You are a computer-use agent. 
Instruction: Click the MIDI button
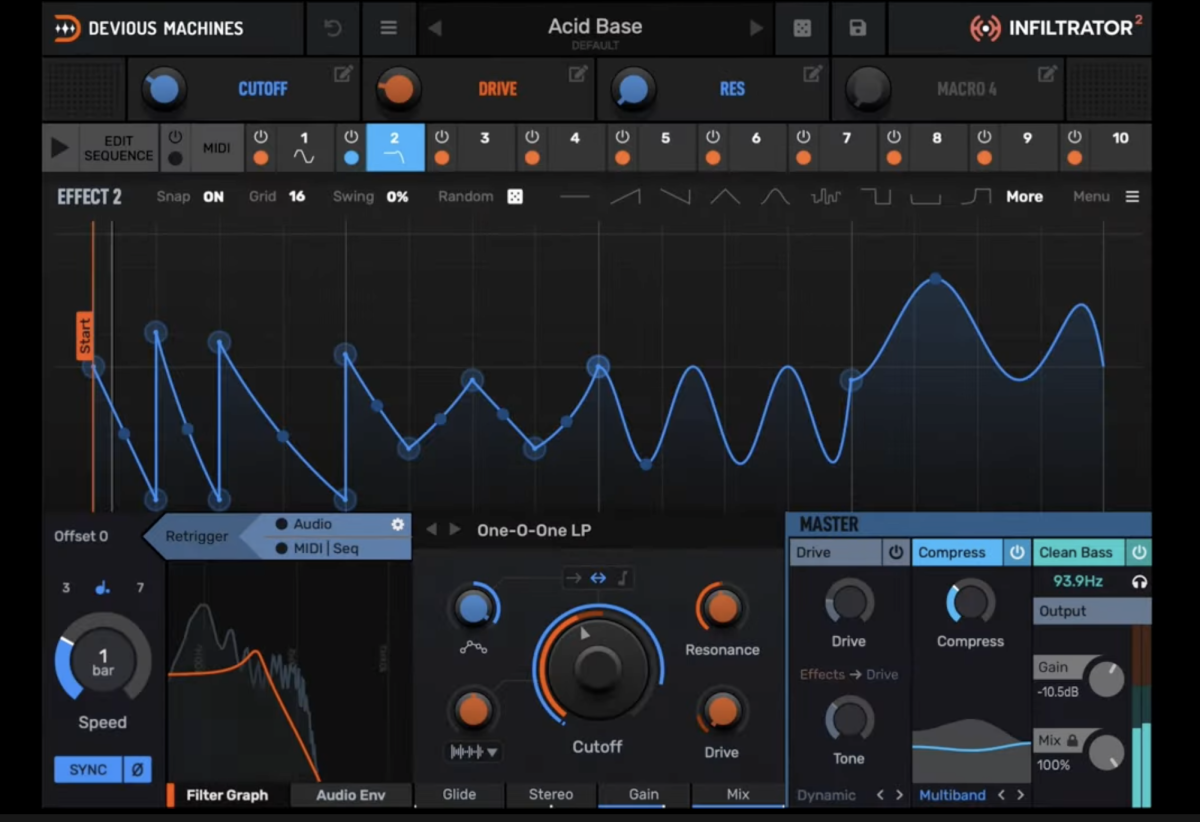(217, 148)
